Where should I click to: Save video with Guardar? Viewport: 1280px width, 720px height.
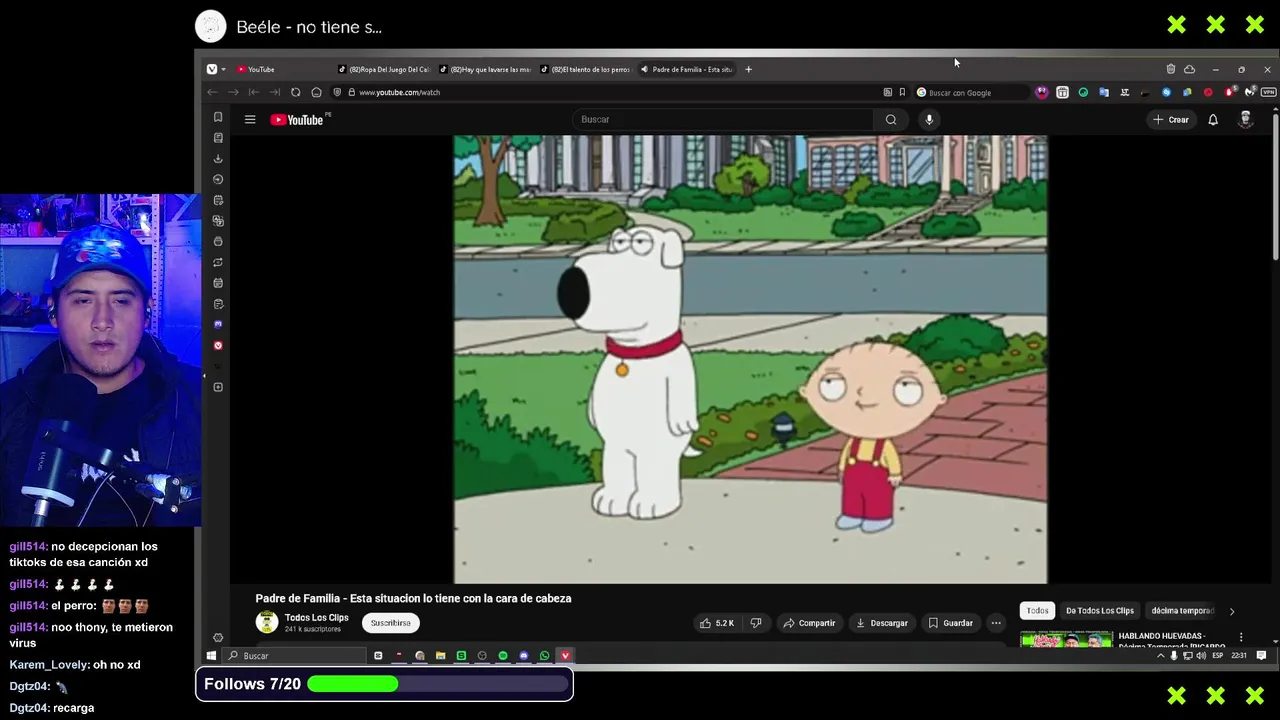click(x=950, y=623)
